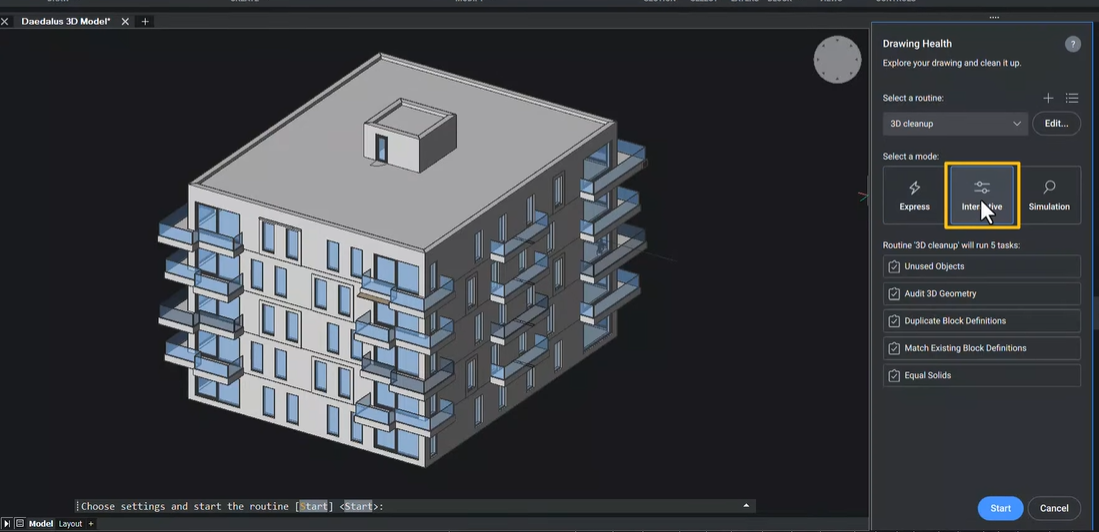Select Express mode
The image size is (1099, 532).
tap(914, 195)
